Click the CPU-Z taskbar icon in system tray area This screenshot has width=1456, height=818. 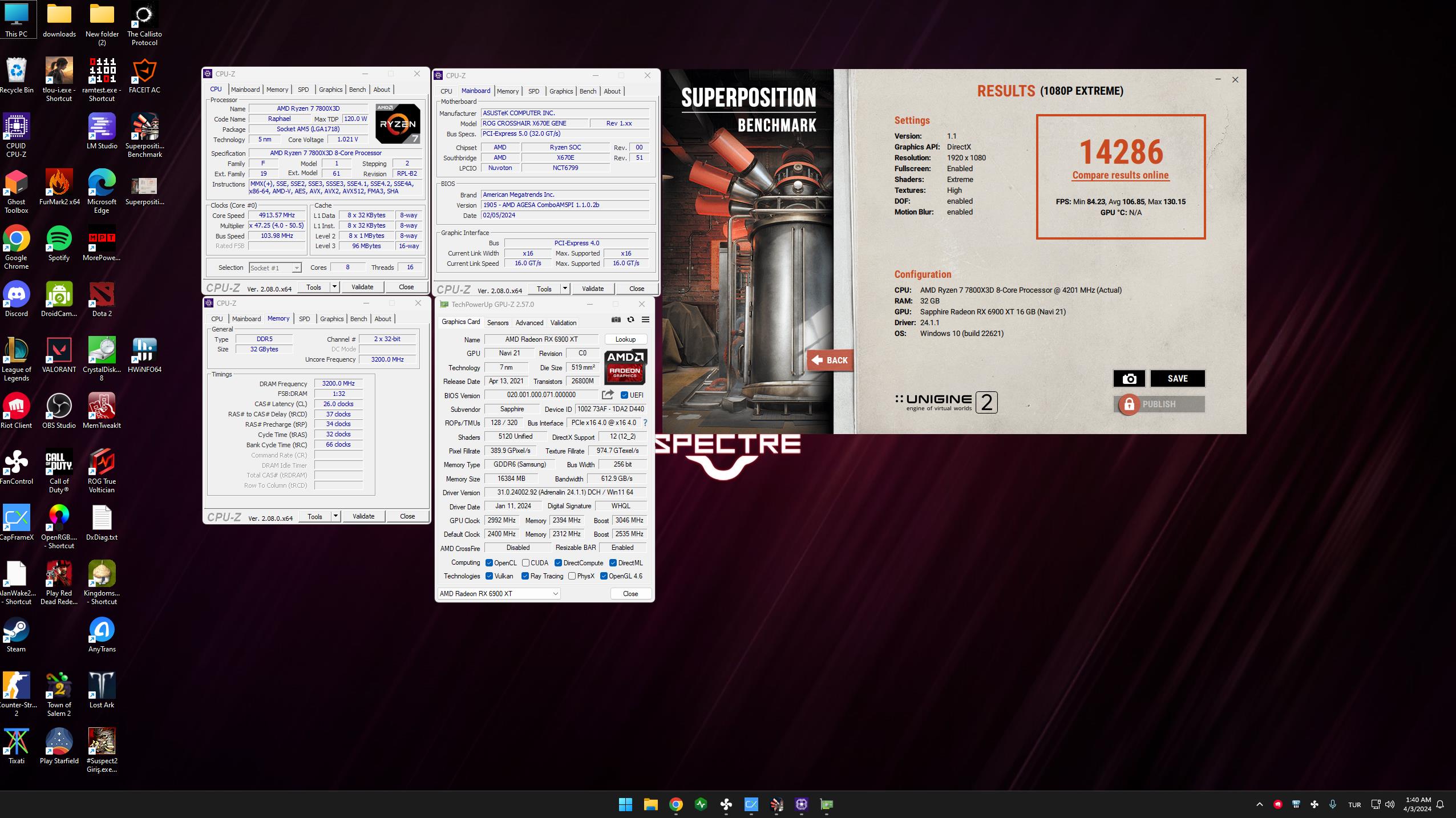(x=1296, y=803)
